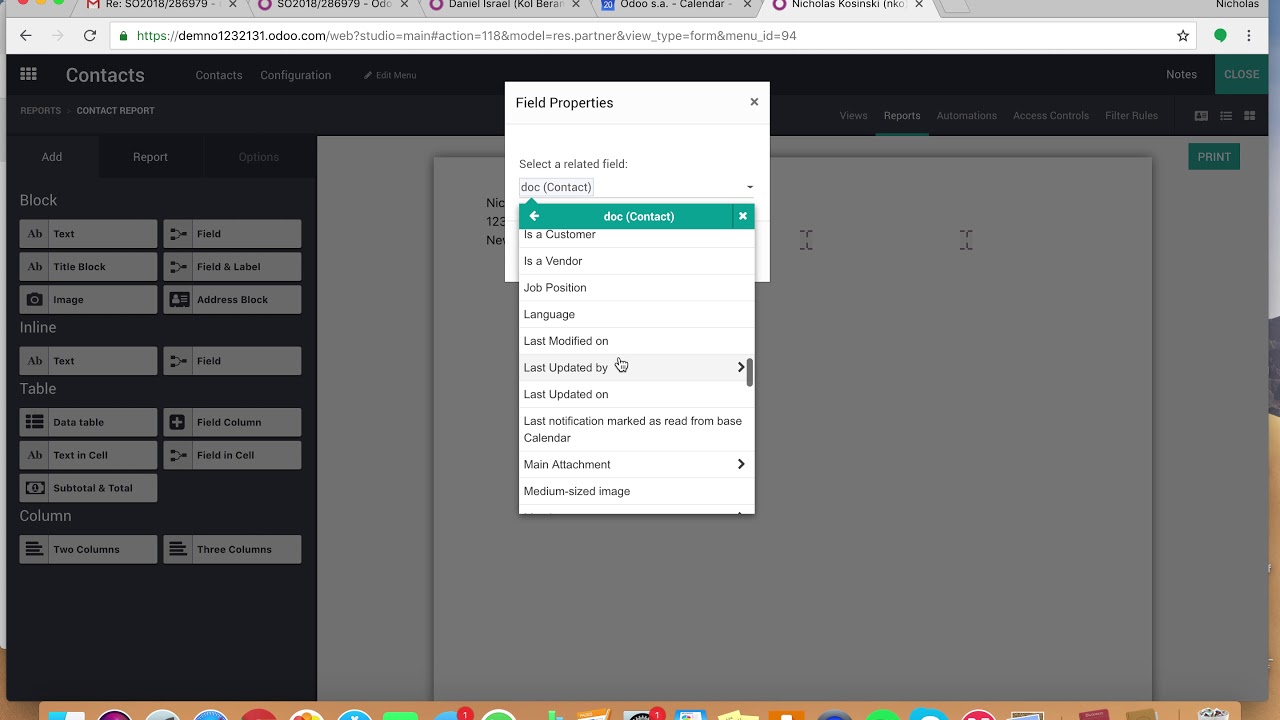Viewport: 1280px width, 720px height.
Task: Click the Edit Menu link
Action: click(x=390, y=75)
